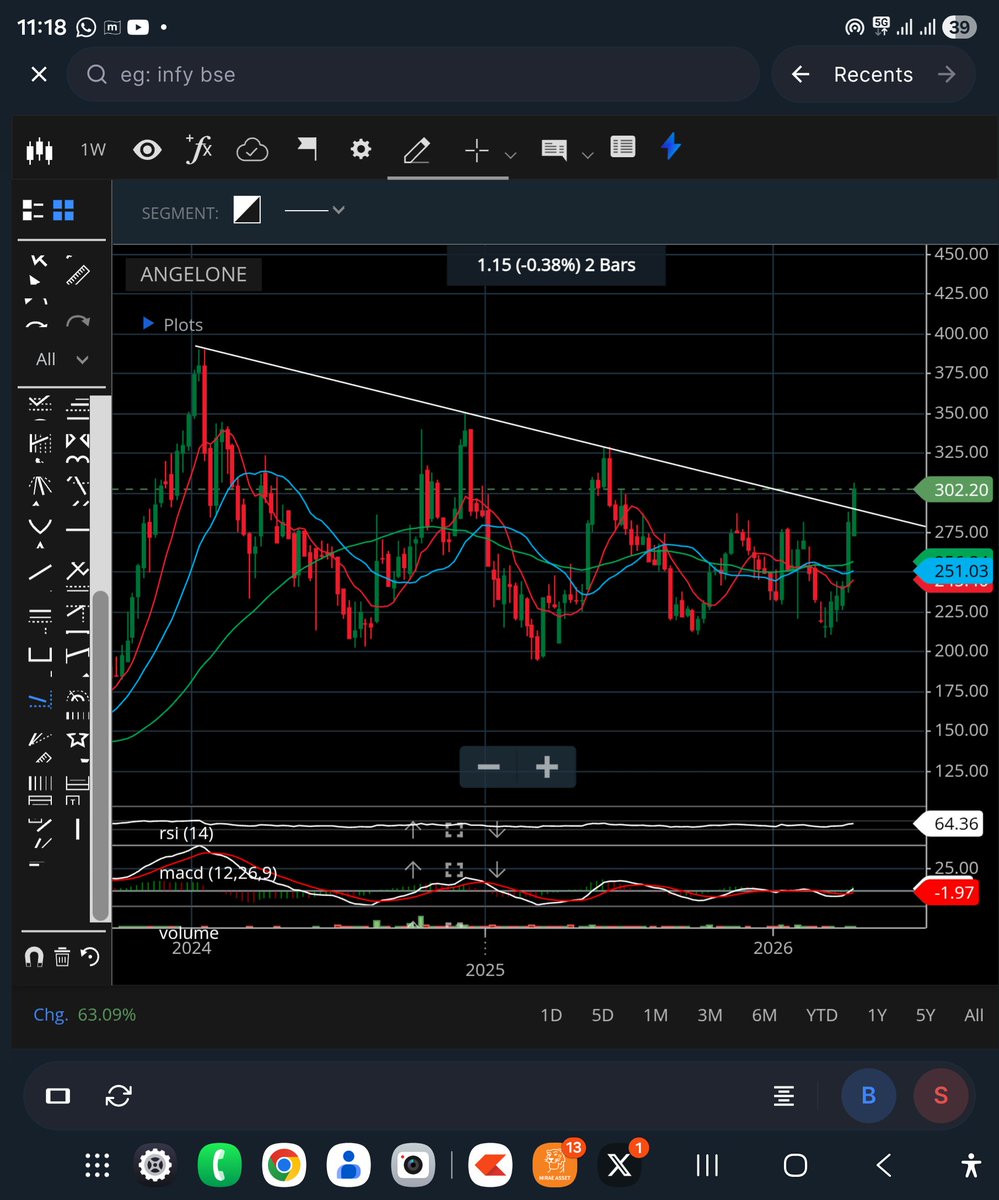999x1200 pixels.
Task: Click the ANGELONE symbol label
Action: (194, 274)
